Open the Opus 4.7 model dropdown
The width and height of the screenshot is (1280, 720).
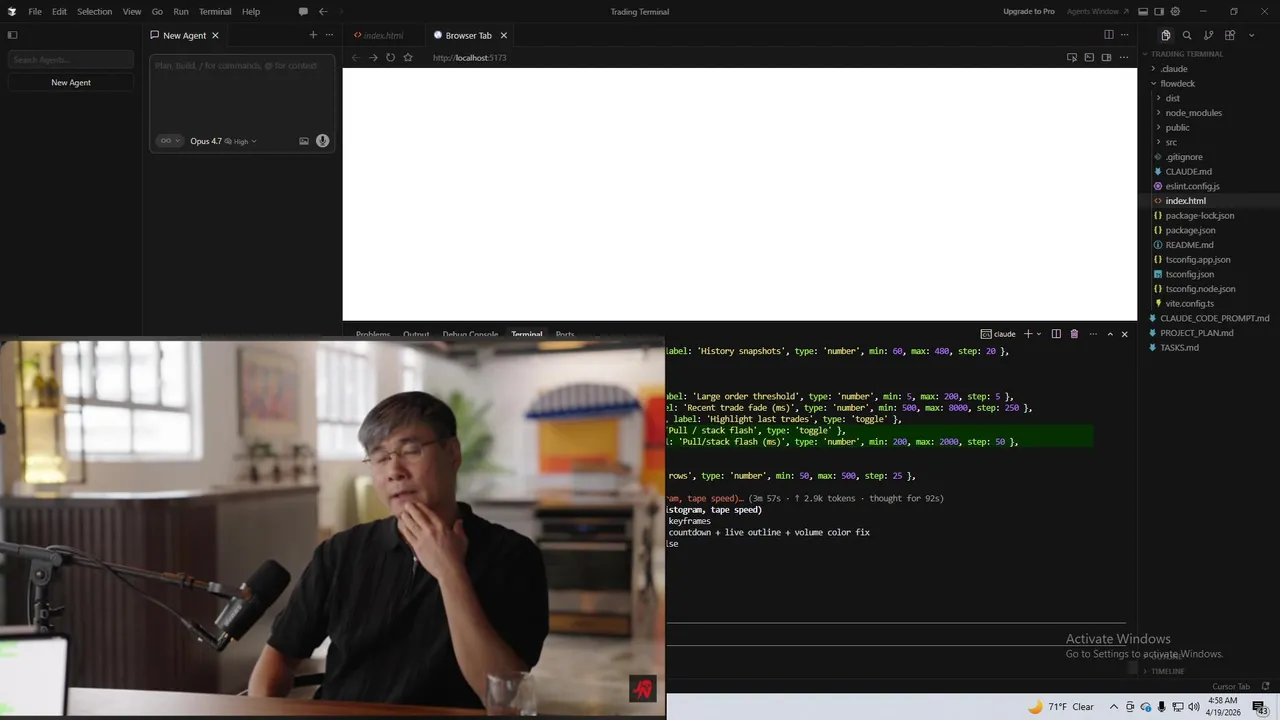coord(223,141)
